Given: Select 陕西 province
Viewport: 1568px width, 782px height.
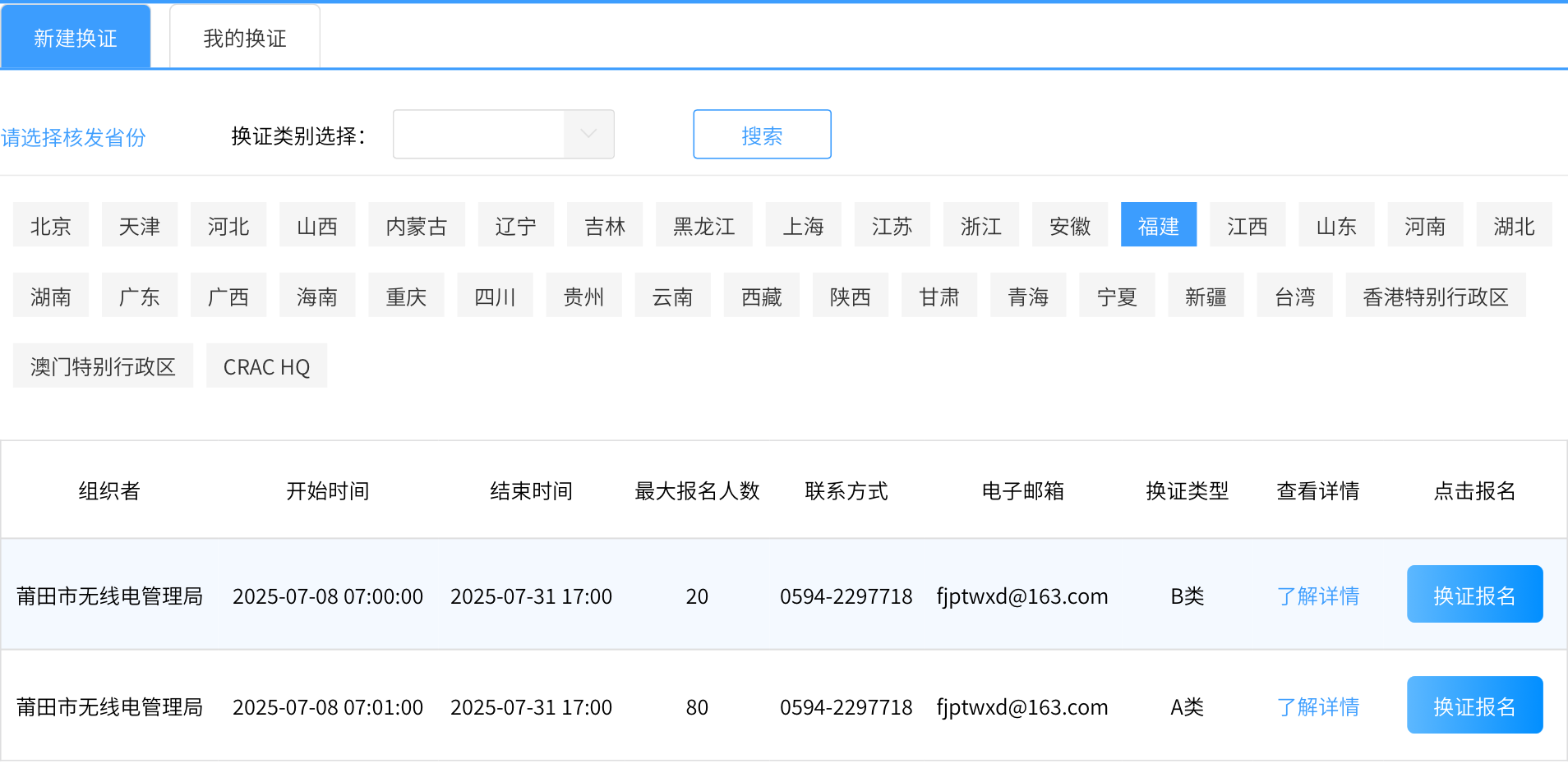Looking at the screenshot, I should point(851,295).
